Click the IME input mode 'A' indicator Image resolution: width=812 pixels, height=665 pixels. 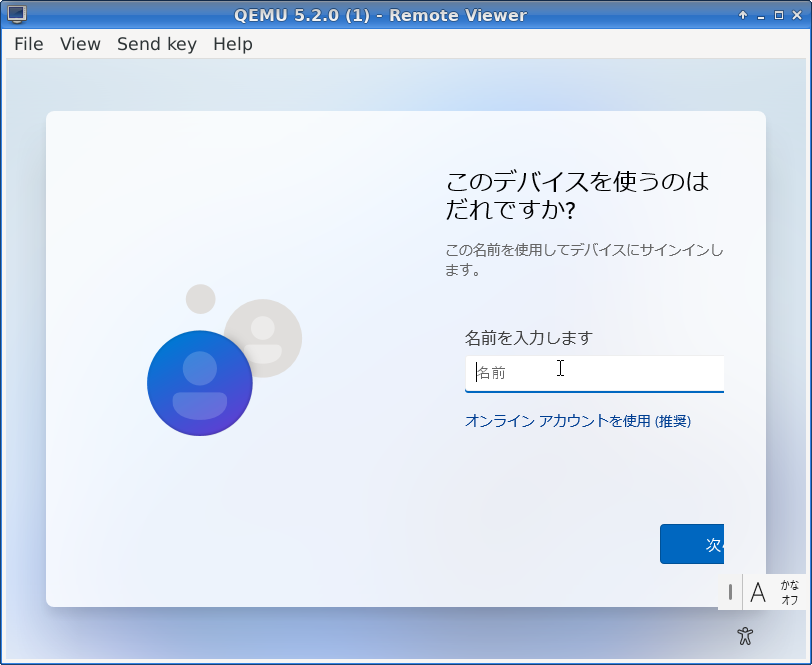[758, 592]
